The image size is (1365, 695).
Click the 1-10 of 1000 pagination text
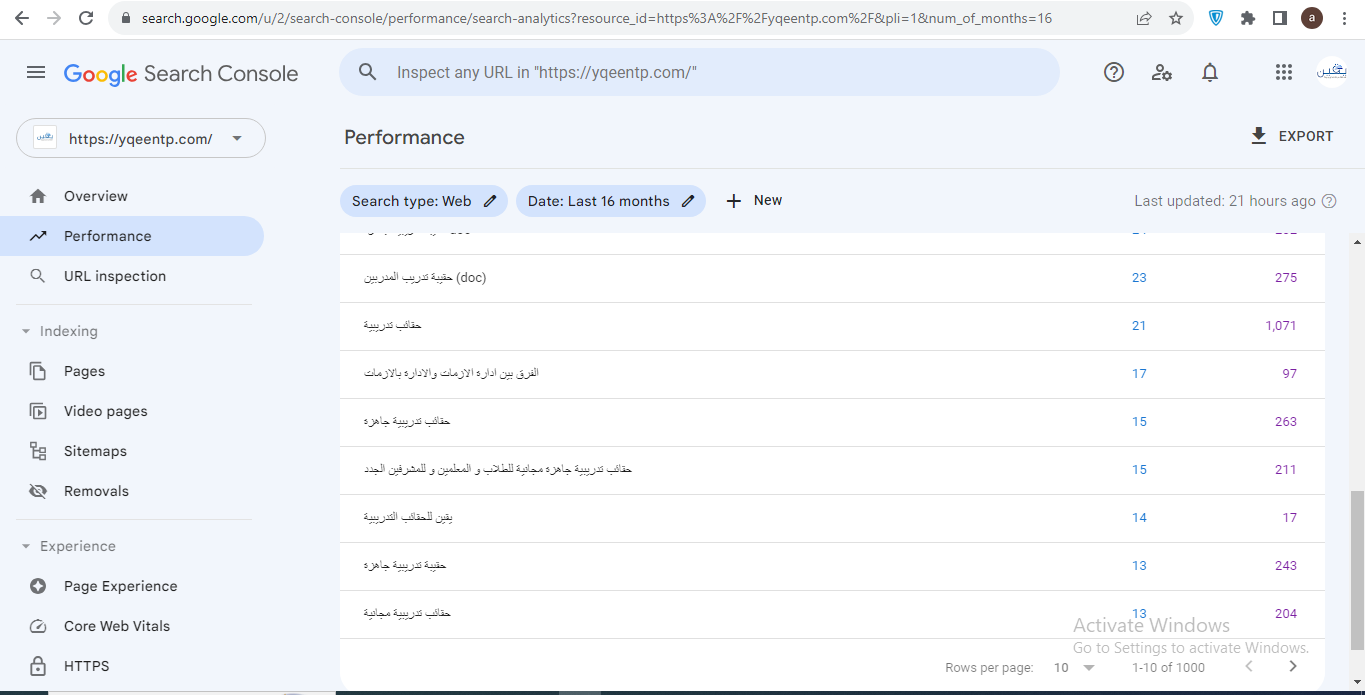click(1168, 667)
